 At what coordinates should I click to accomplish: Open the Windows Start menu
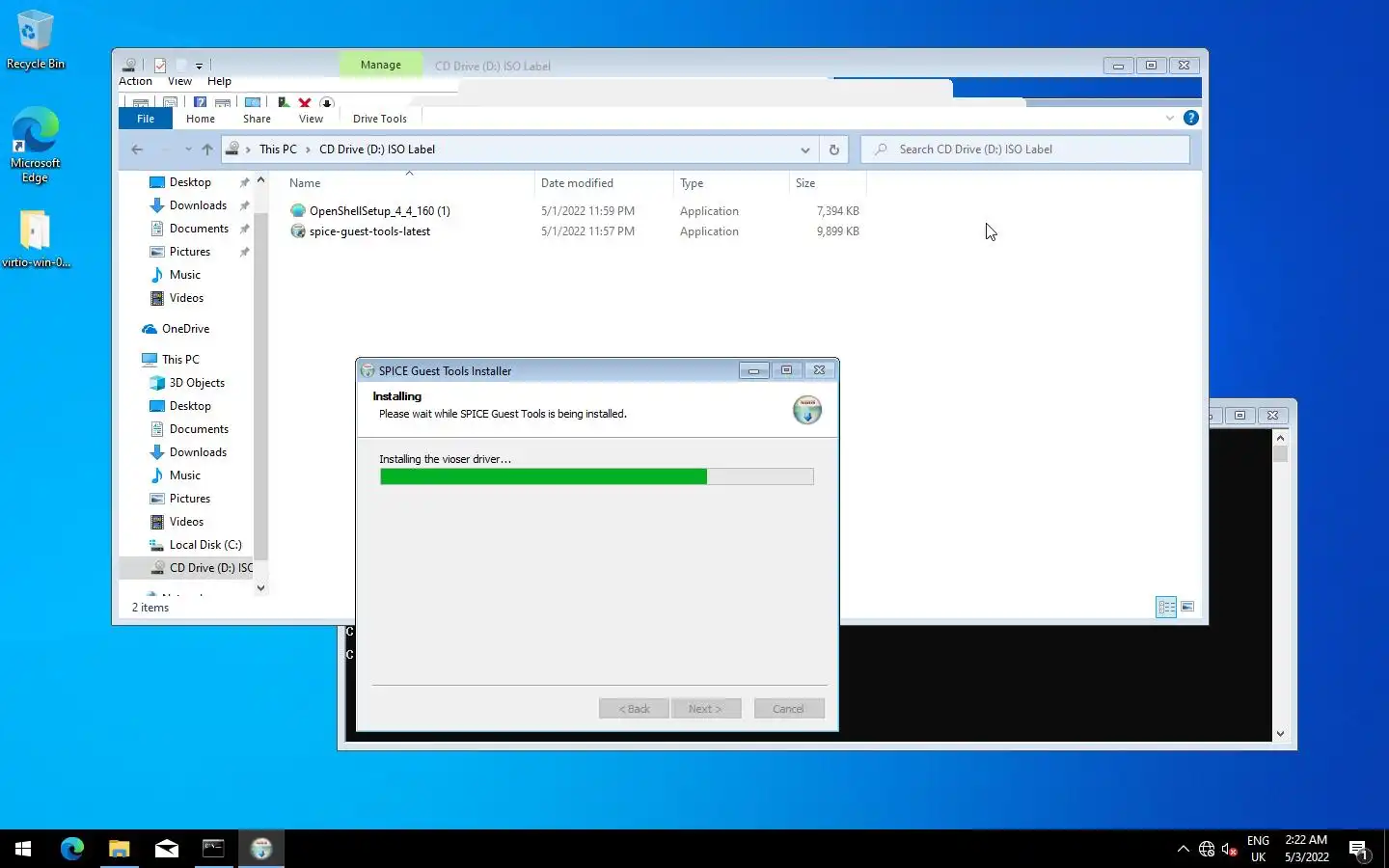pos(23,849)
